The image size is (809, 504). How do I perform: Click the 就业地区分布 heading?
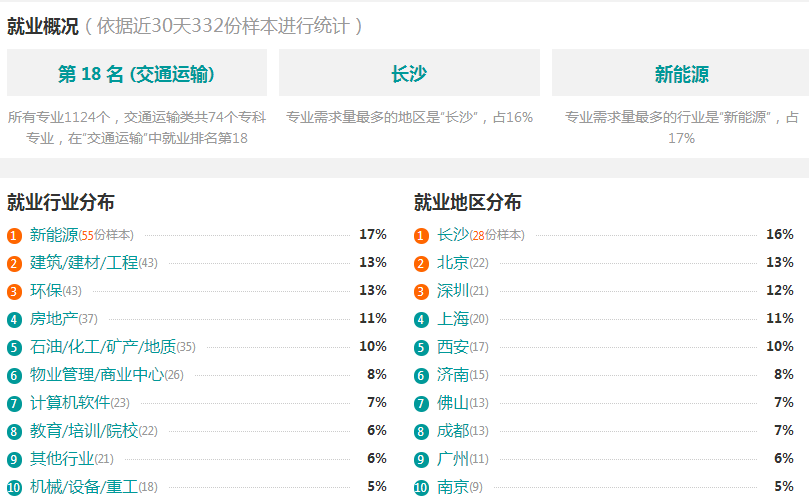(467, 202)
